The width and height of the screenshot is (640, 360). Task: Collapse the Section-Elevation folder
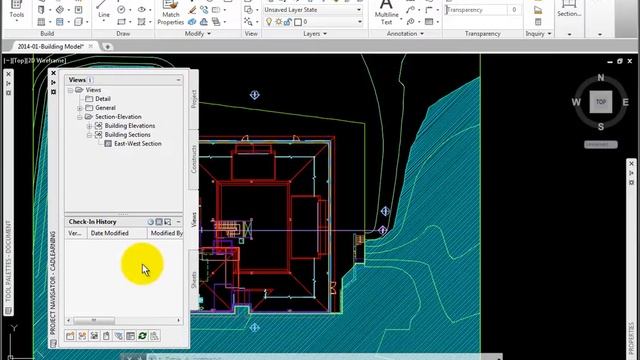click(x=80, y=117)
